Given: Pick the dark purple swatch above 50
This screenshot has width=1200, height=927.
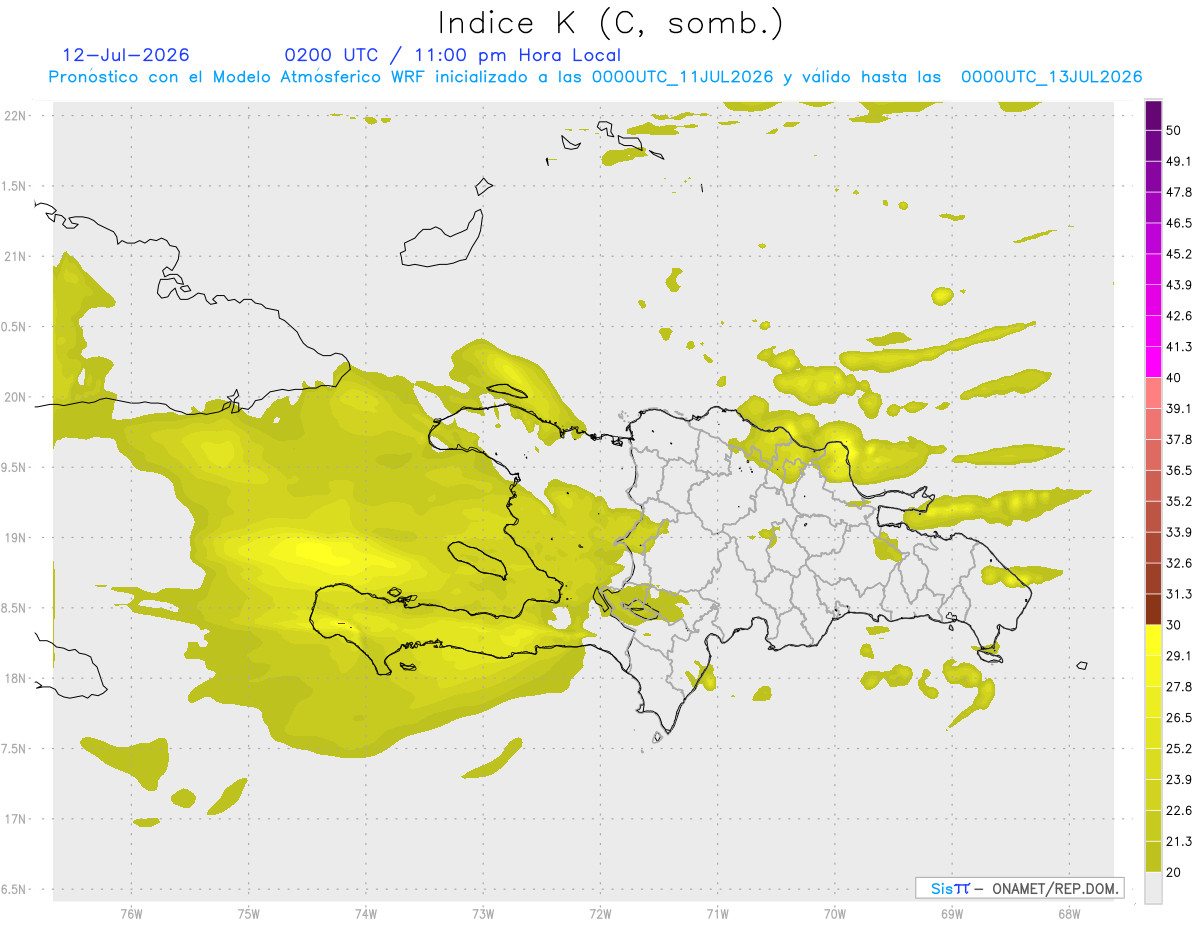Looking at the screenshot, I should (x=1153, y=115).
